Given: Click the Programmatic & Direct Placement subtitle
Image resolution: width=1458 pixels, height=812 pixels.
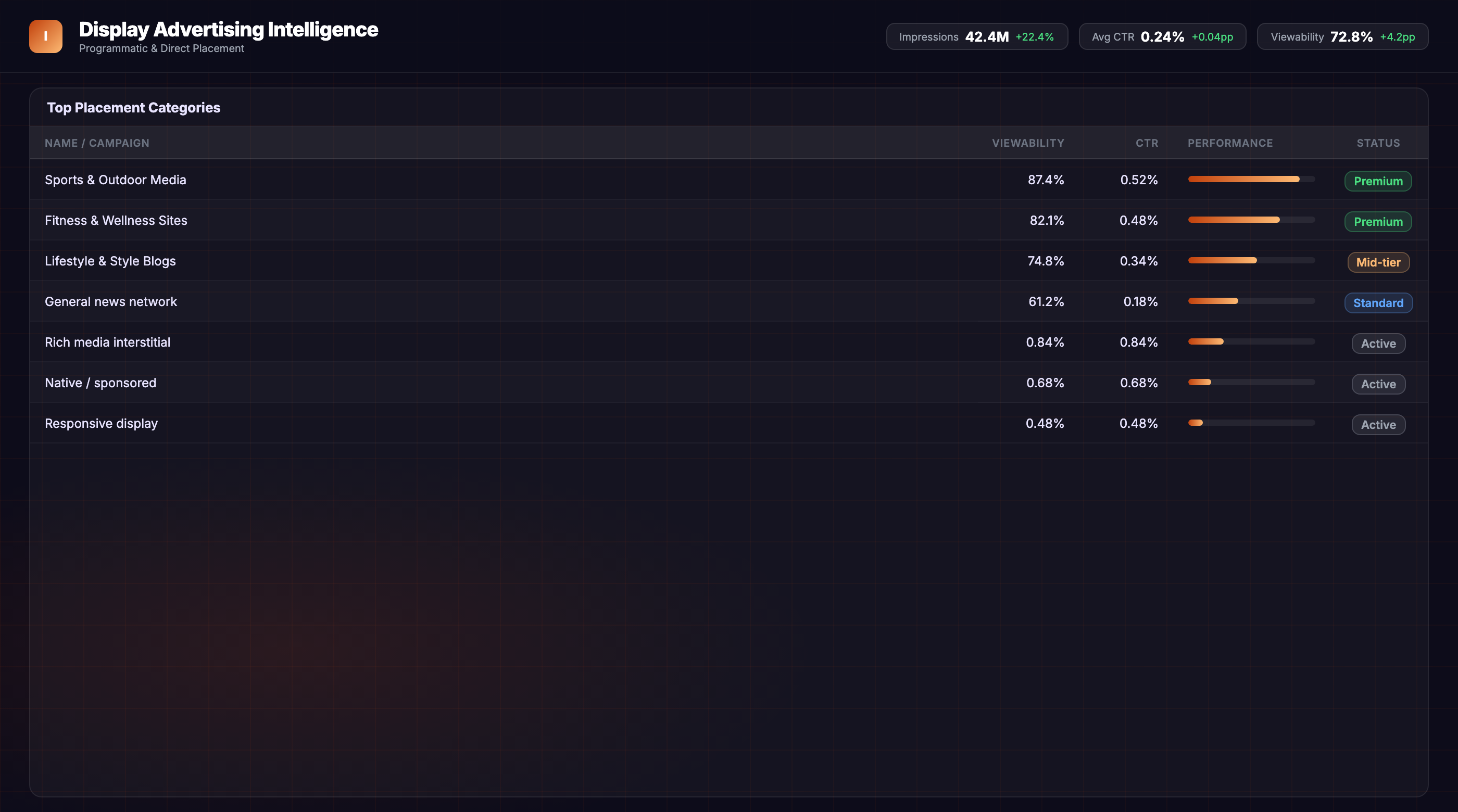Looking at the screenshot, I should tap(162, 48).
